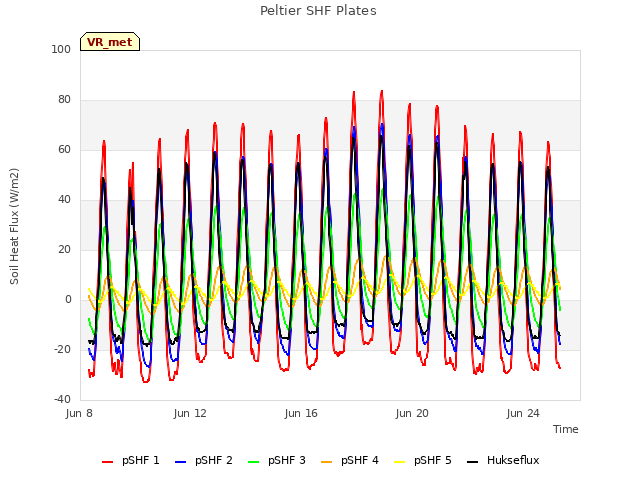640x480 pixels.
Task: Toggle the Hukseflux series label
Action: 513,460
